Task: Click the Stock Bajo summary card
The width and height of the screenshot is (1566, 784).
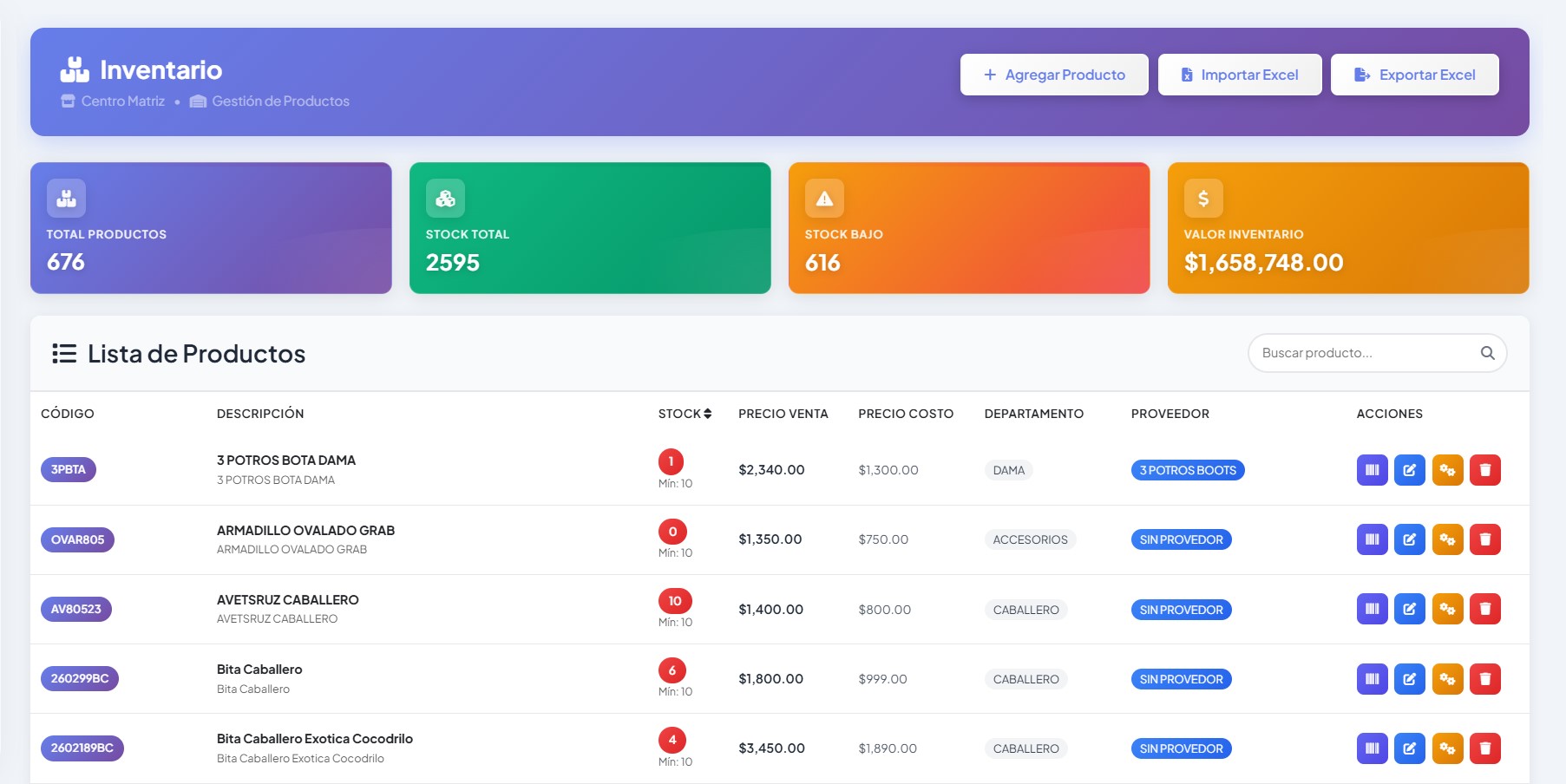Action: pyautogui.click(x=969, y=228)
